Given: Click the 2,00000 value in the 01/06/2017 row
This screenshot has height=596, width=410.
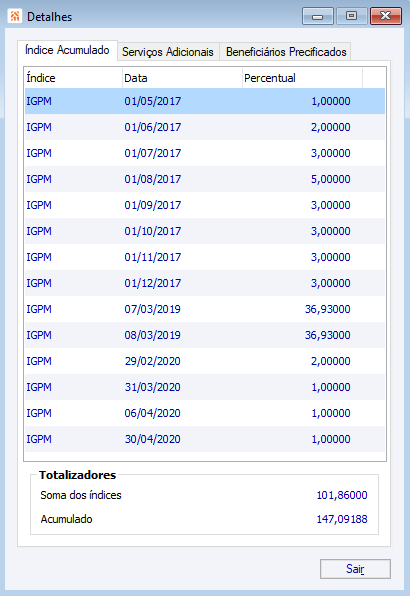Looking at the screenshot, I should coord(331,127).
